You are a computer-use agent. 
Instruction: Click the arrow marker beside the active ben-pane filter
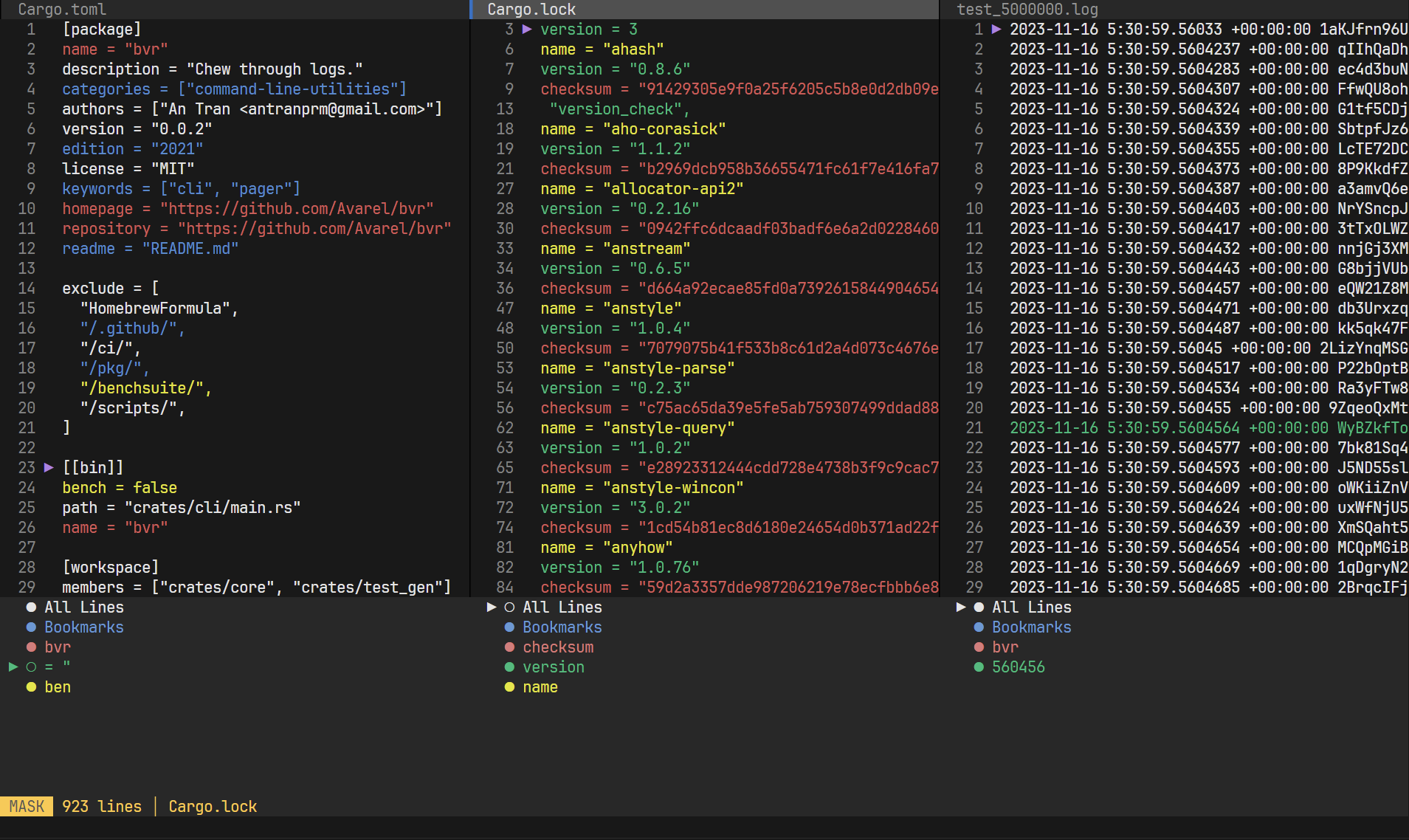tap(12, 667)
